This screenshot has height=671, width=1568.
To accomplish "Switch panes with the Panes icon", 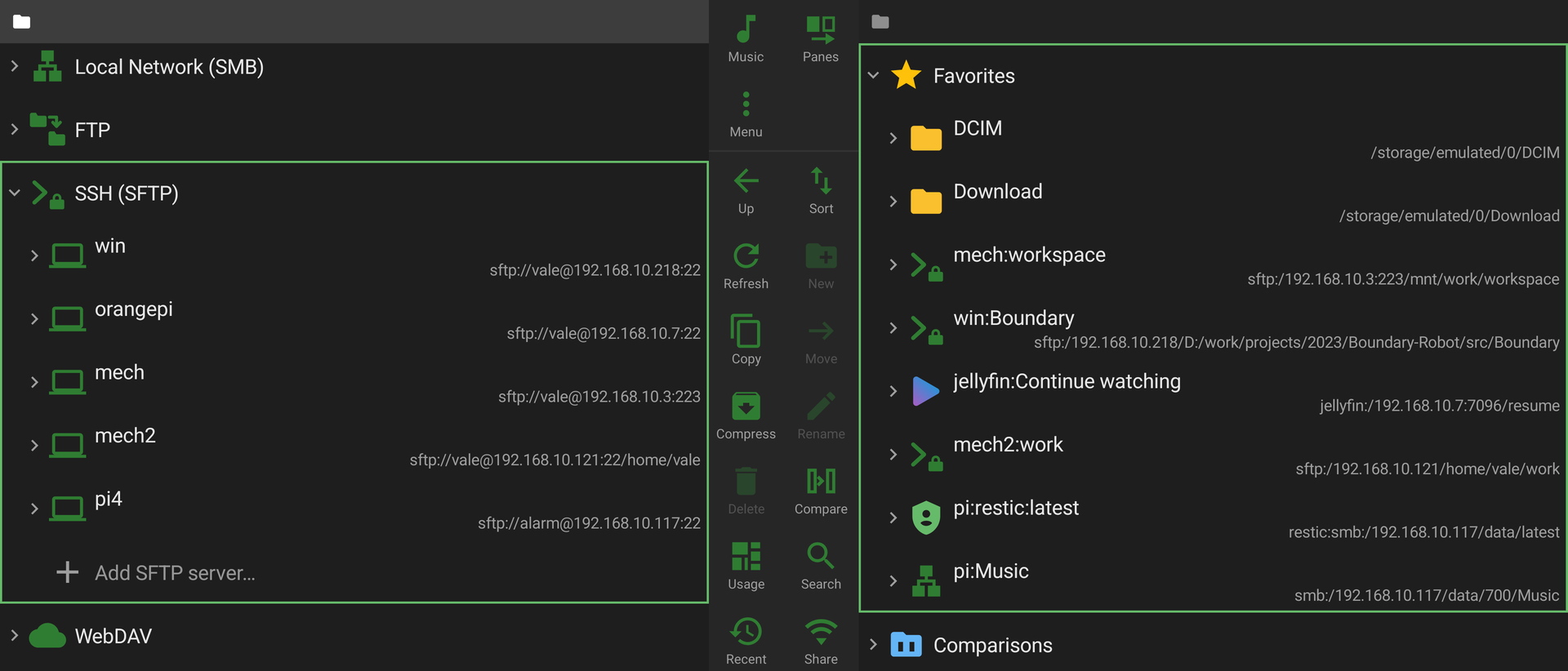I will tap(821, 38).
